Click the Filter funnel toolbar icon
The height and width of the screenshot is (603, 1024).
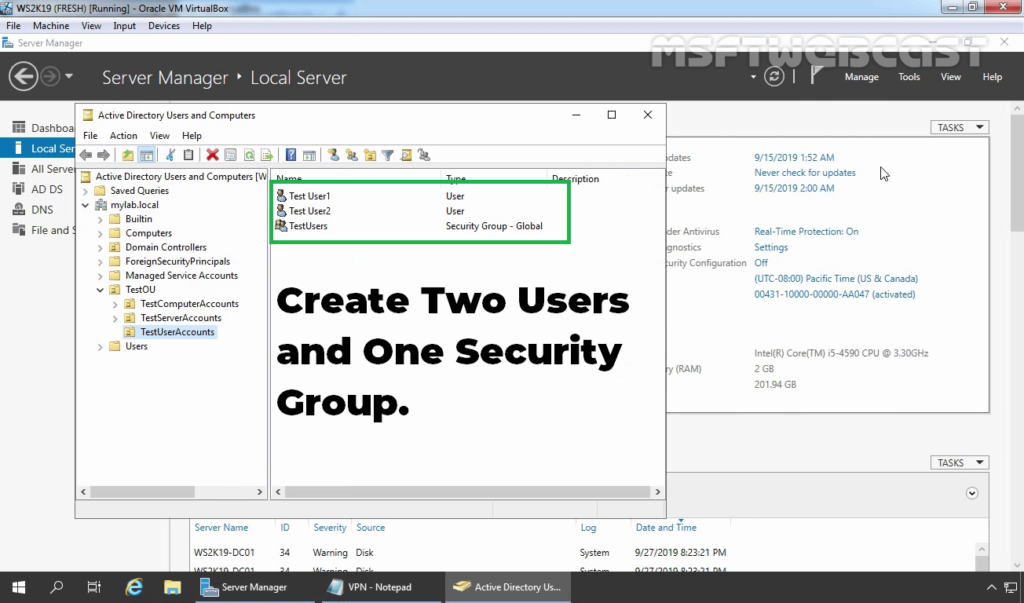[388, 155]
